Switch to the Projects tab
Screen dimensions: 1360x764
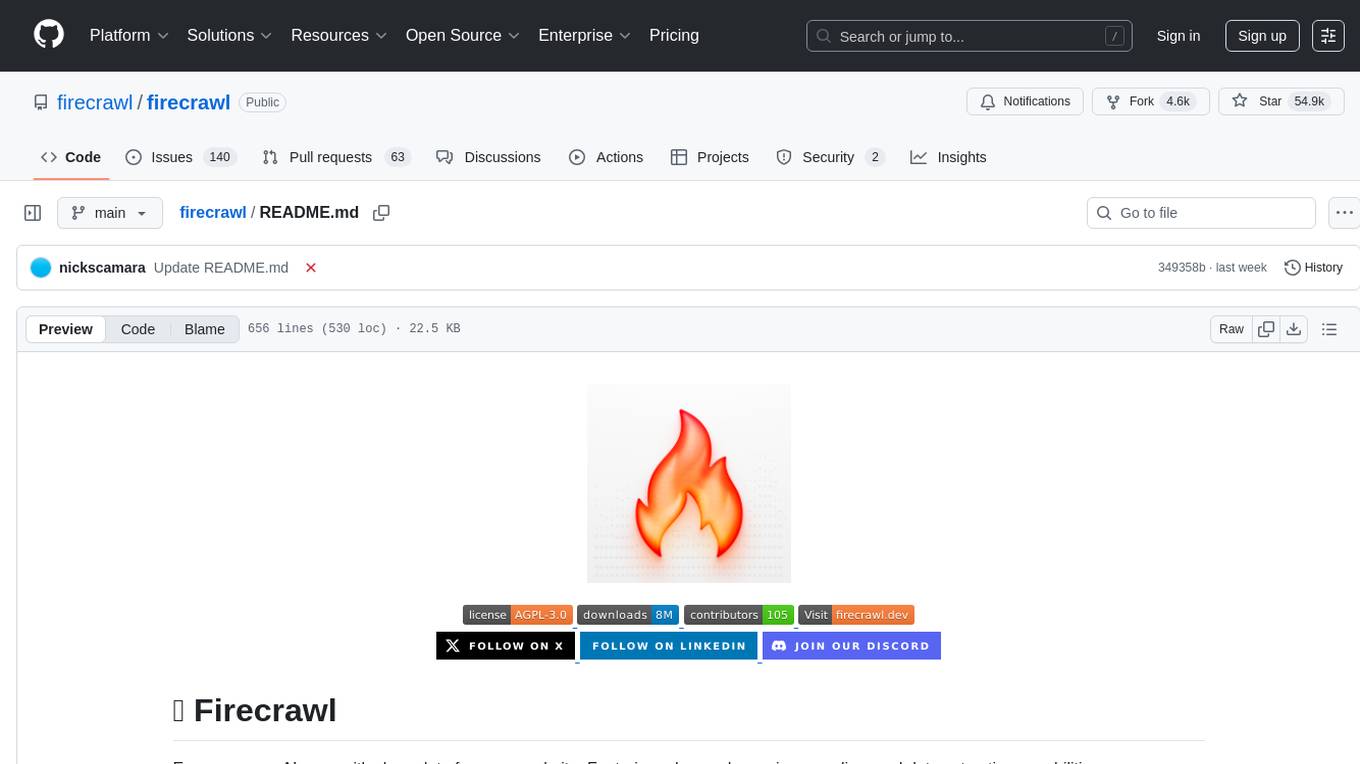coord(710,157)
